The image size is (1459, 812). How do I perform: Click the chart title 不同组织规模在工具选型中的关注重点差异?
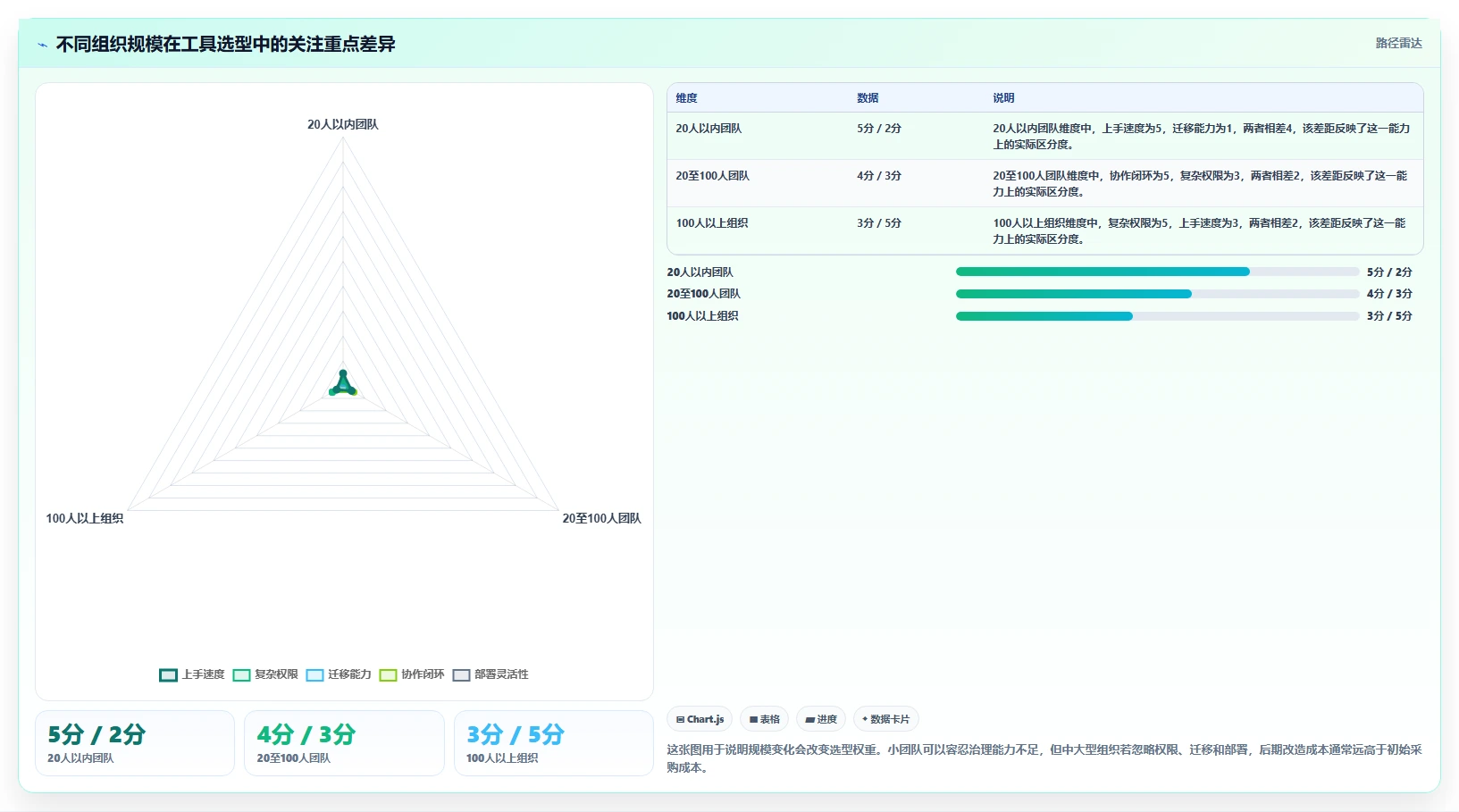coord(226,44)
